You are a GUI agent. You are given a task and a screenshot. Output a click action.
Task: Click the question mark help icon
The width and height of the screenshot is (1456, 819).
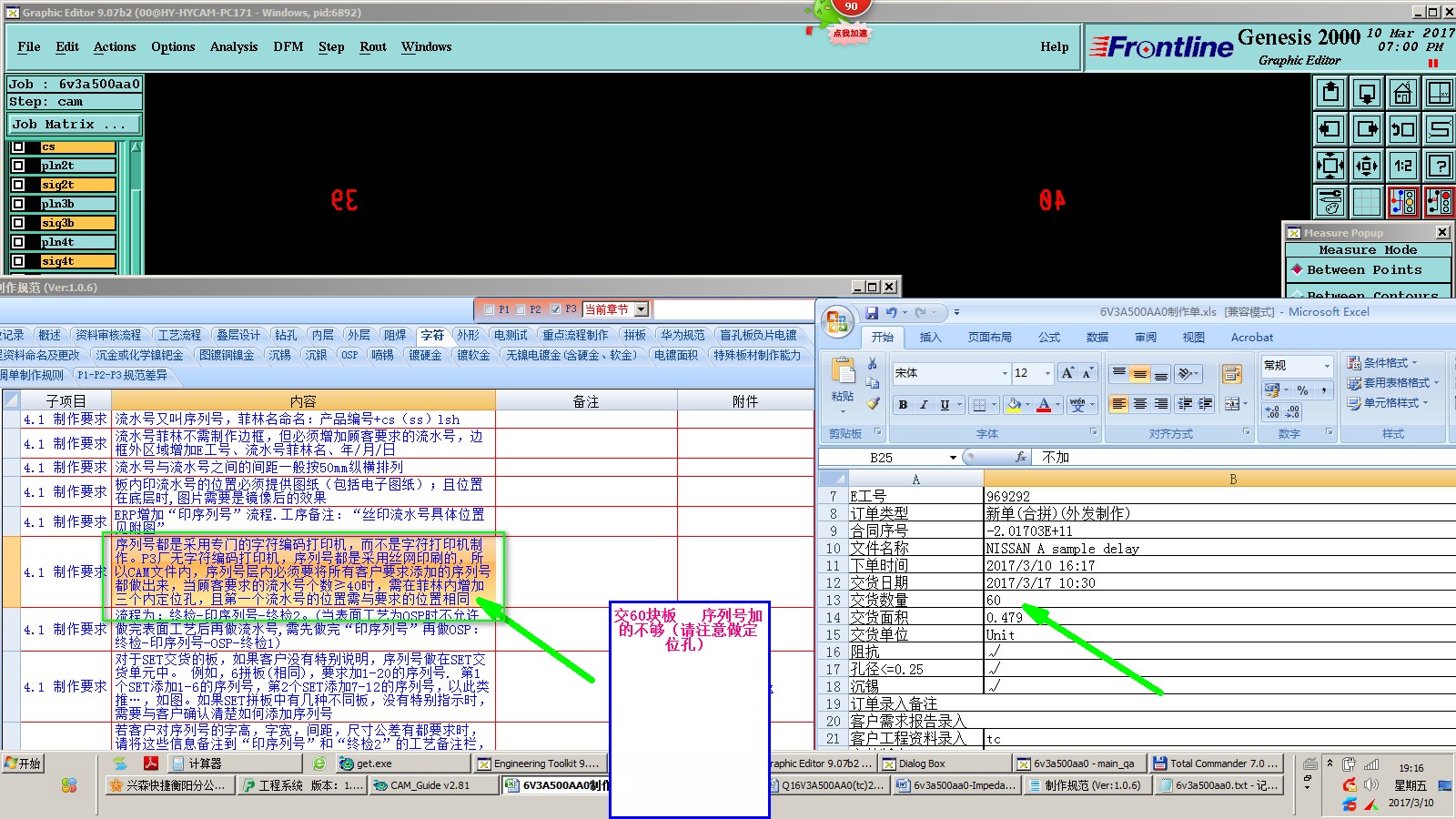click(x=1439, y=166)
